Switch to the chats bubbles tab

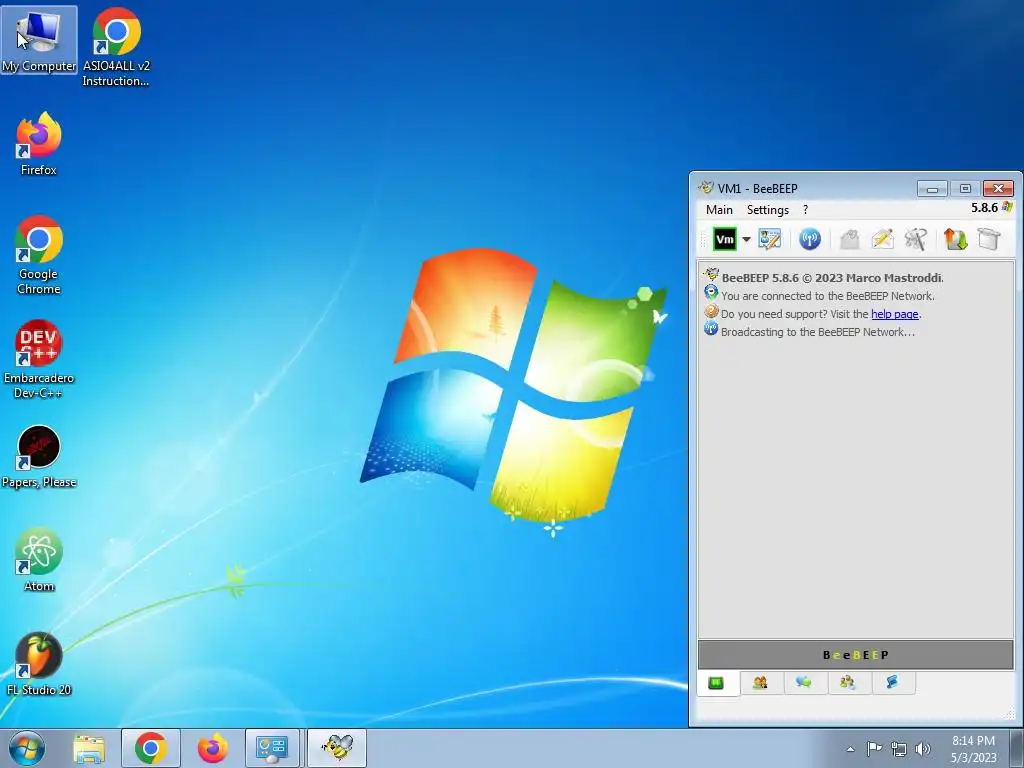point(804,683)
